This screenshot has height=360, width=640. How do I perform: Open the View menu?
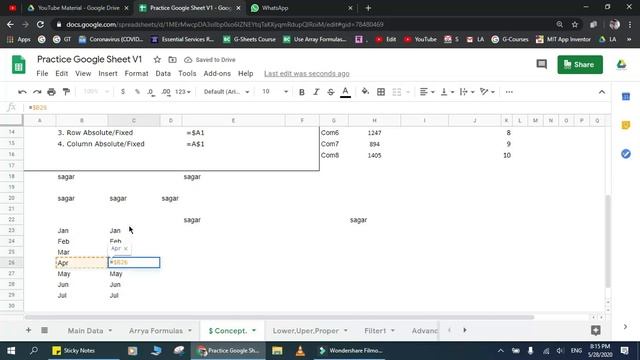pyautogui.click(x=83, y=73)
